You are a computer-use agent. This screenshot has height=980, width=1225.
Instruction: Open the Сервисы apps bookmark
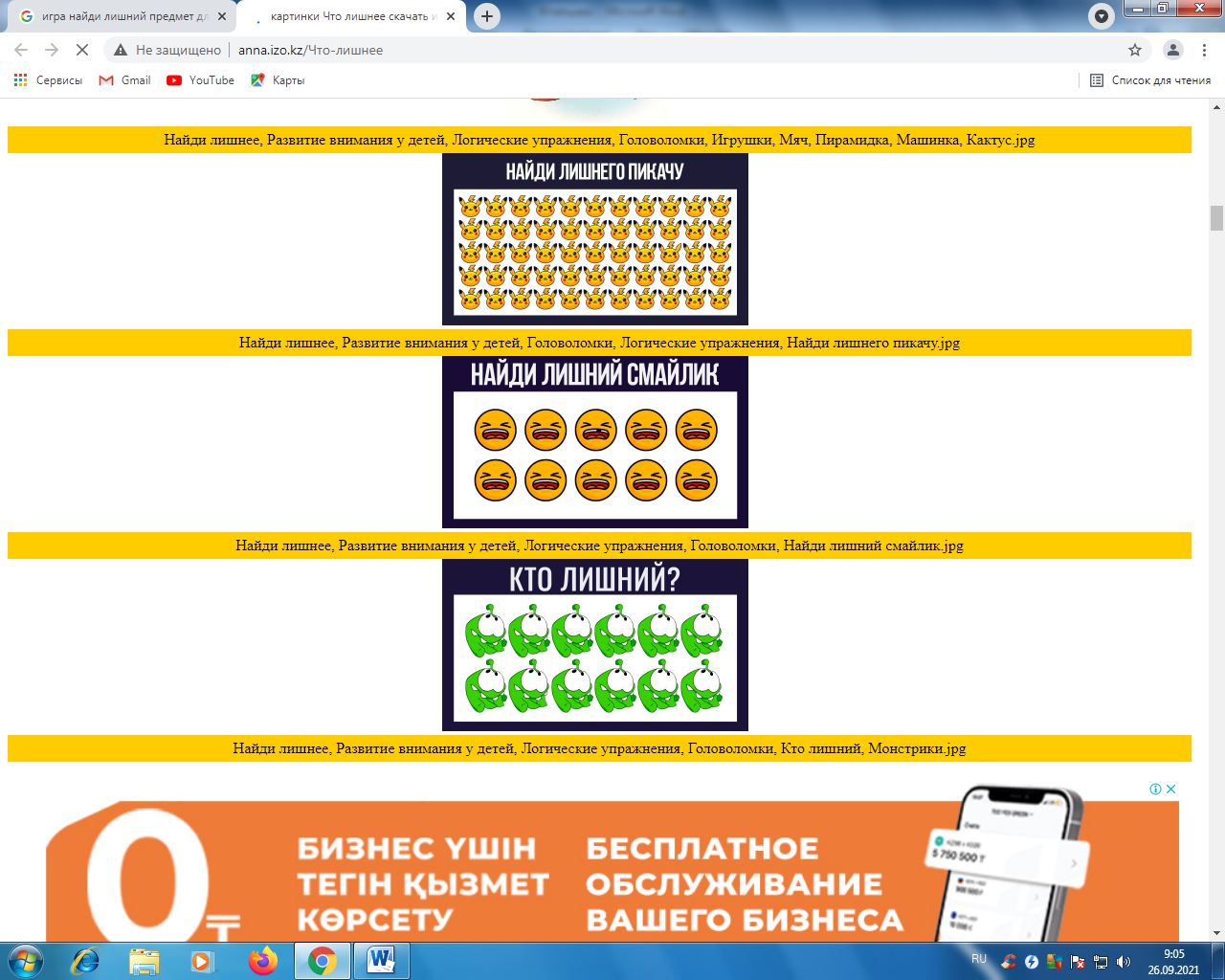click(x=48, y=80)
